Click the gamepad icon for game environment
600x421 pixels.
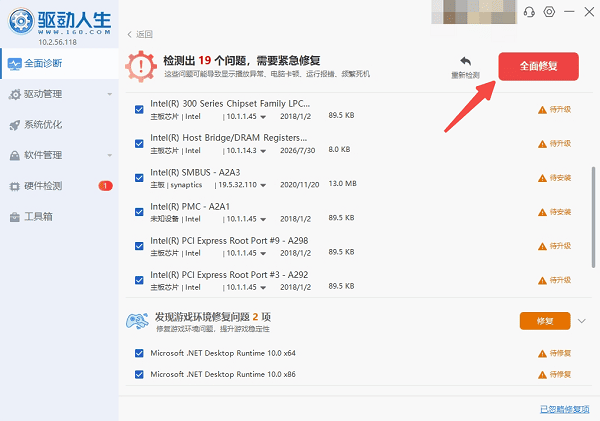(137, 321)
